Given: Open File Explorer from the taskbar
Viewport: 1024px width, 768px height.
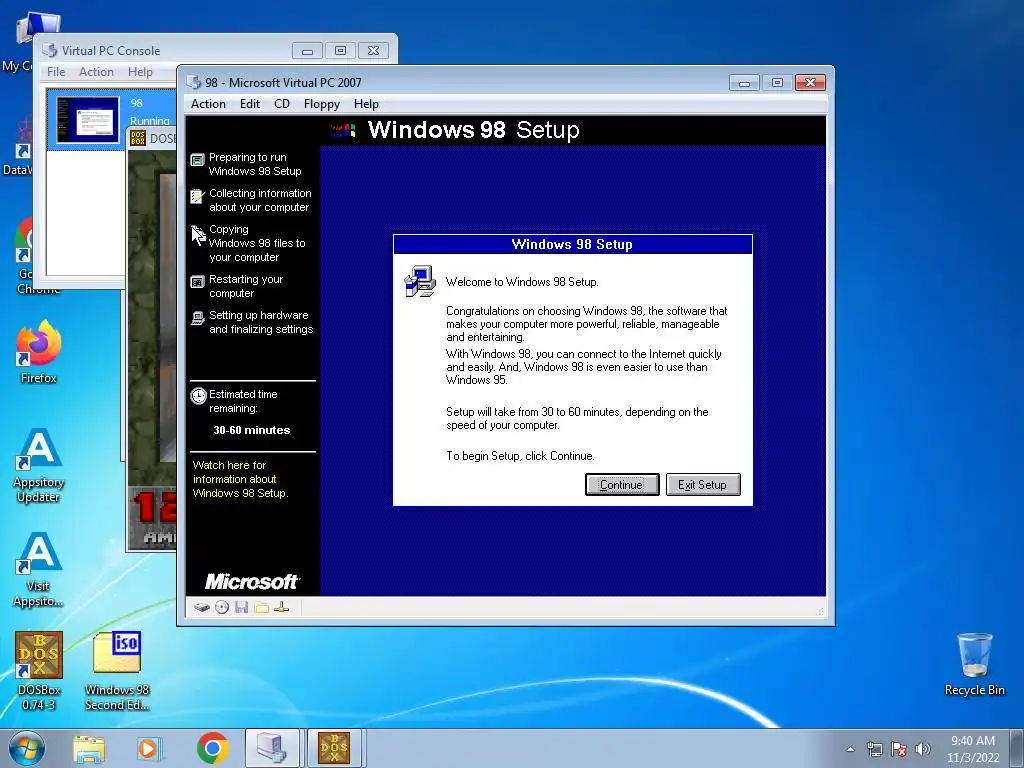Looking at the screenshot, I should coord(89,748).
